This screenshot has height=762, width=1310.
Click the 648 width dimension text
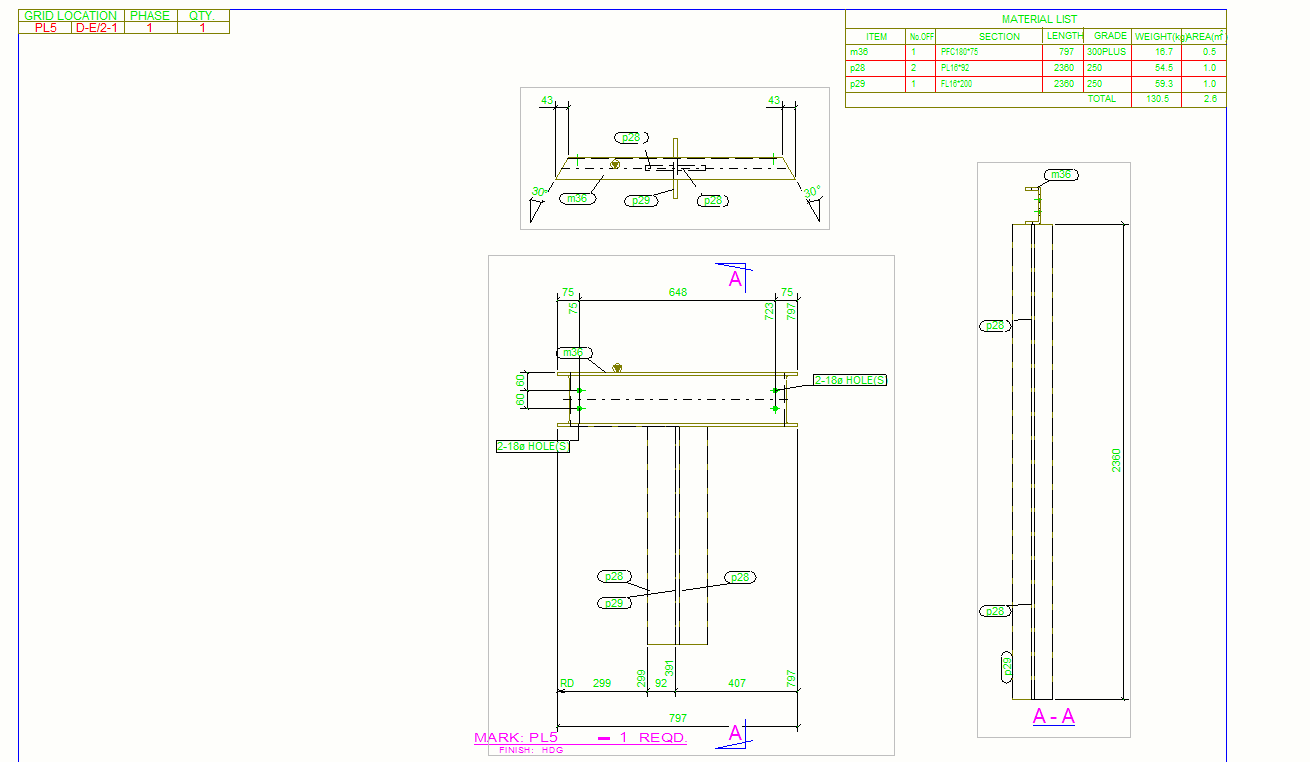[x=678, y=293]
